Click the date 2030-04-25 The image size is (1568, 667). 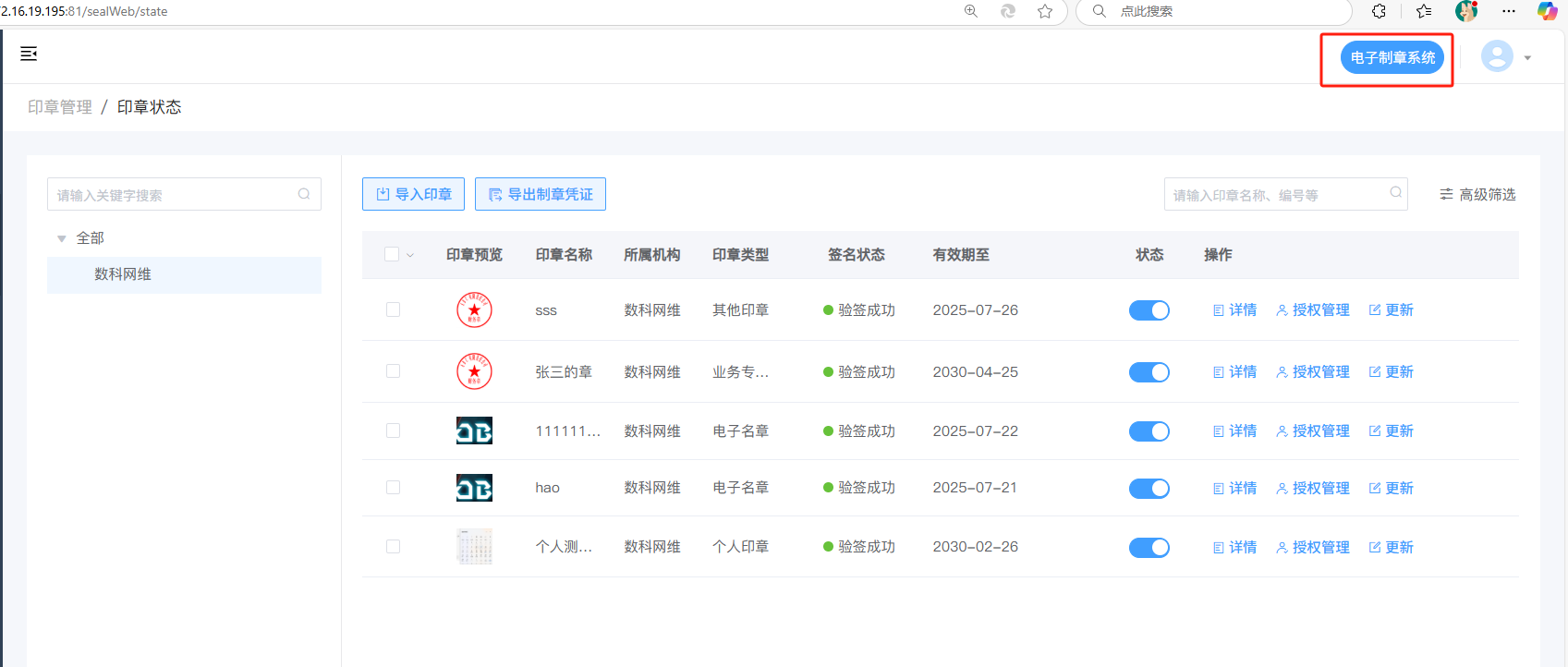(x=976, y=372)
